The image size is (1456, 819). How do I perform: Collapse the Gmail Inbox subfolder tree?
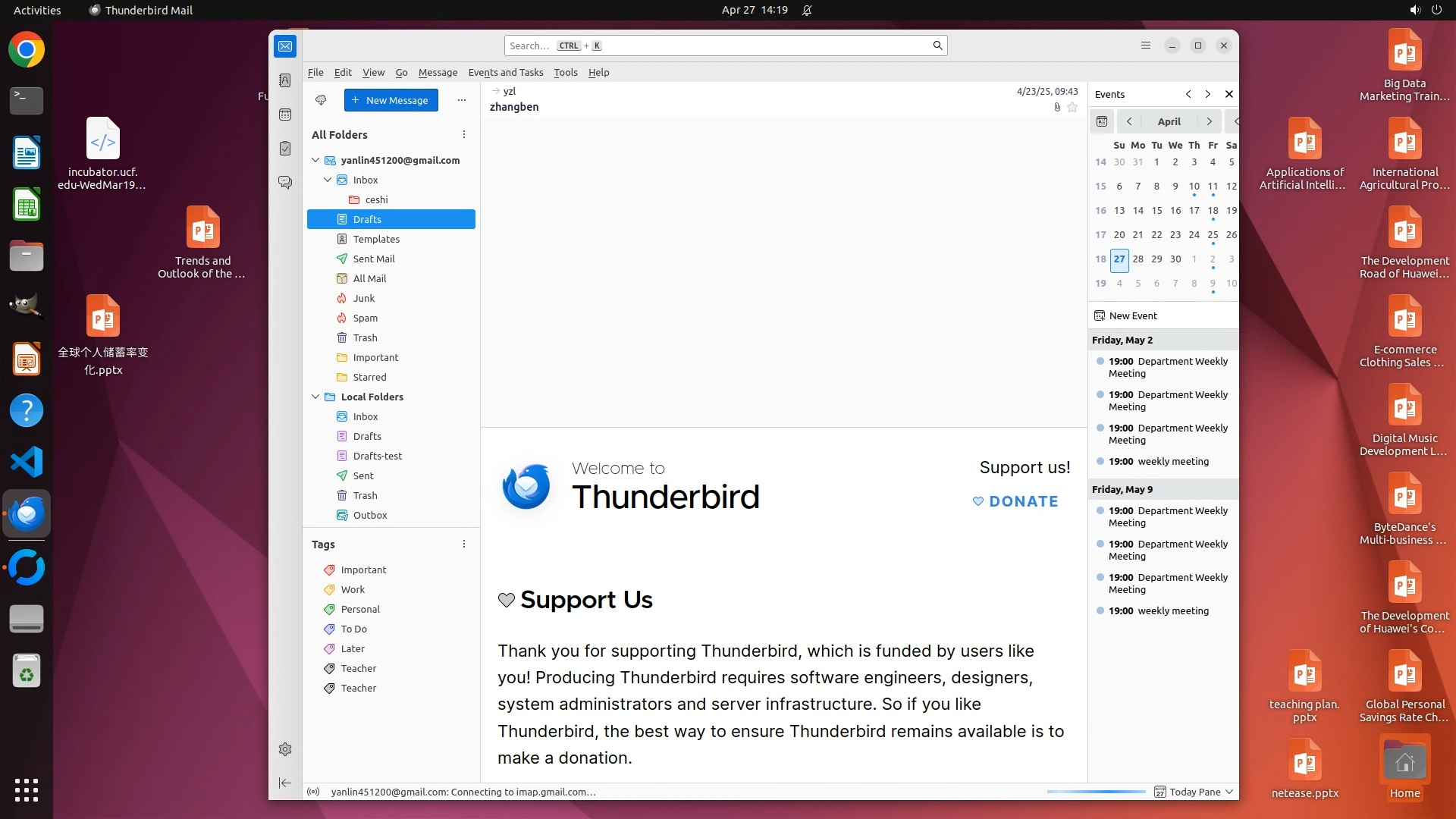point(328,180)
